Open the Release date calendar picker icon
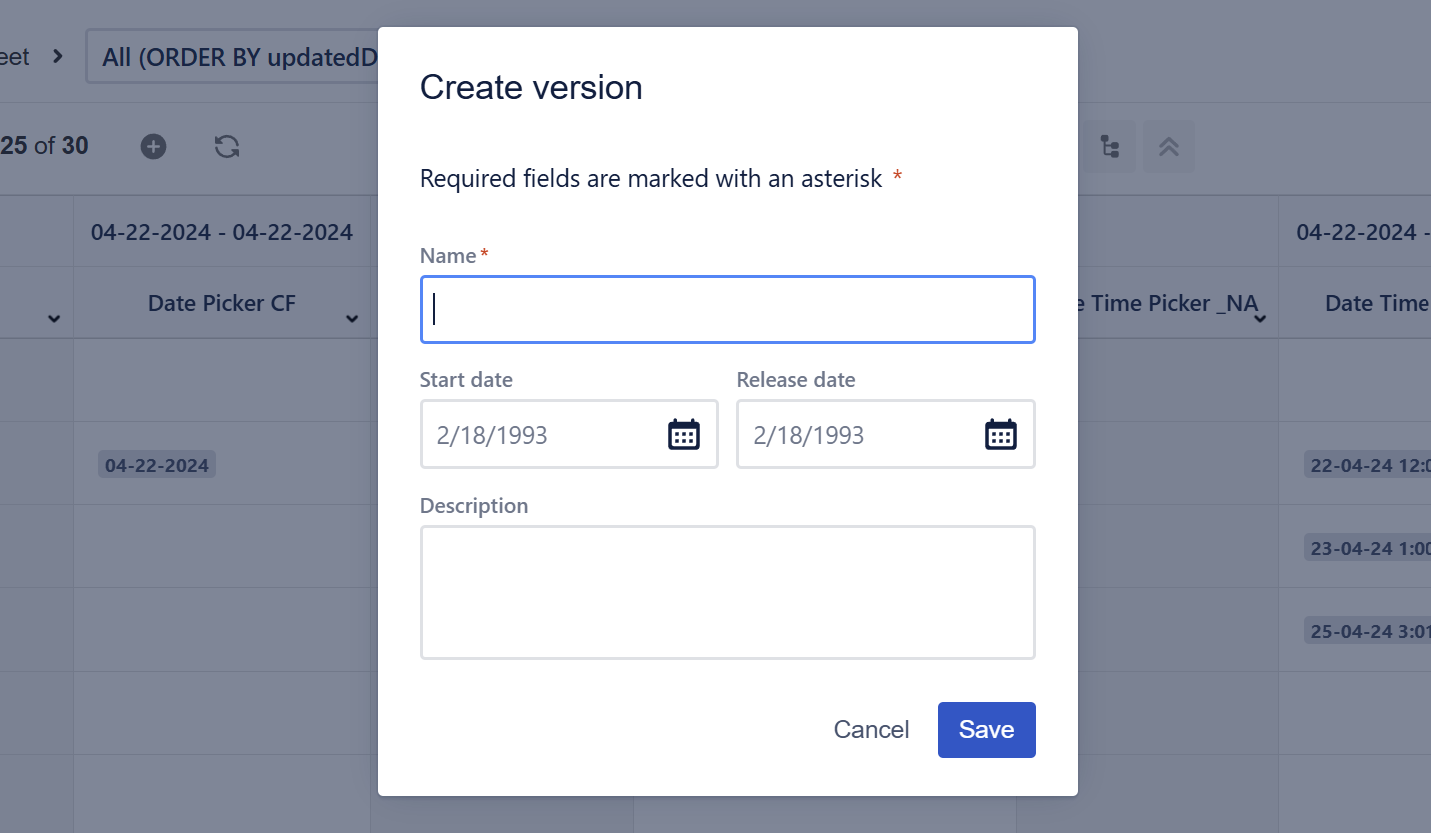 [1001, 434]
